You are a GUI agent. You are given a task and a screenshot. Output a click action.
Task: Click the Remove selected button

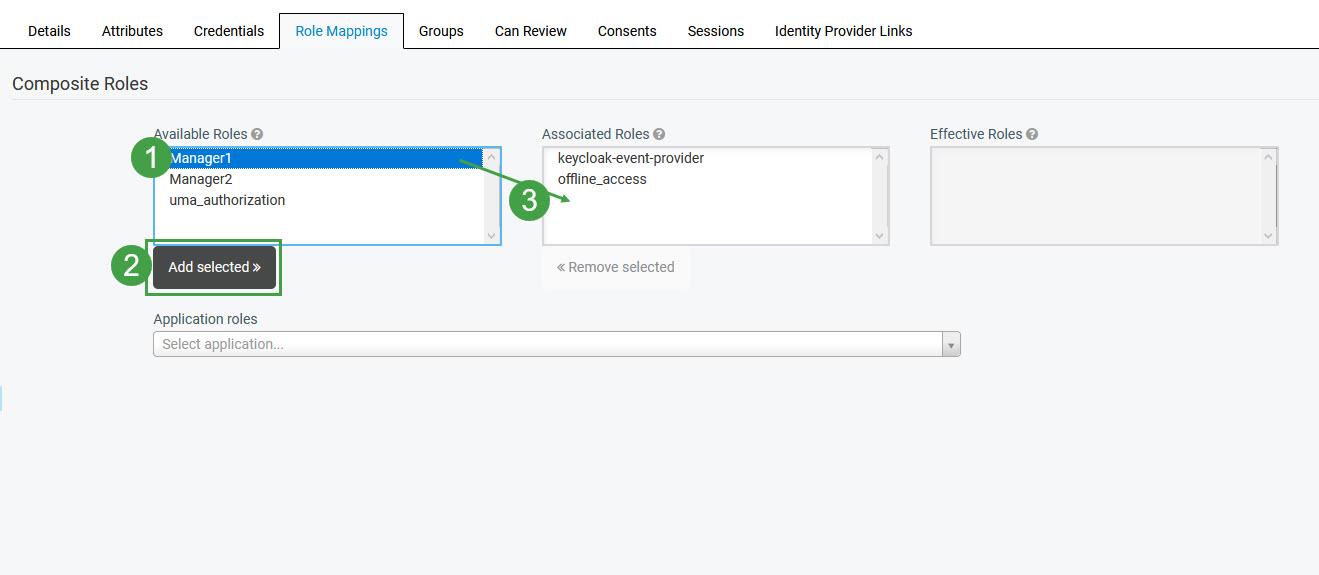(616, 267)
